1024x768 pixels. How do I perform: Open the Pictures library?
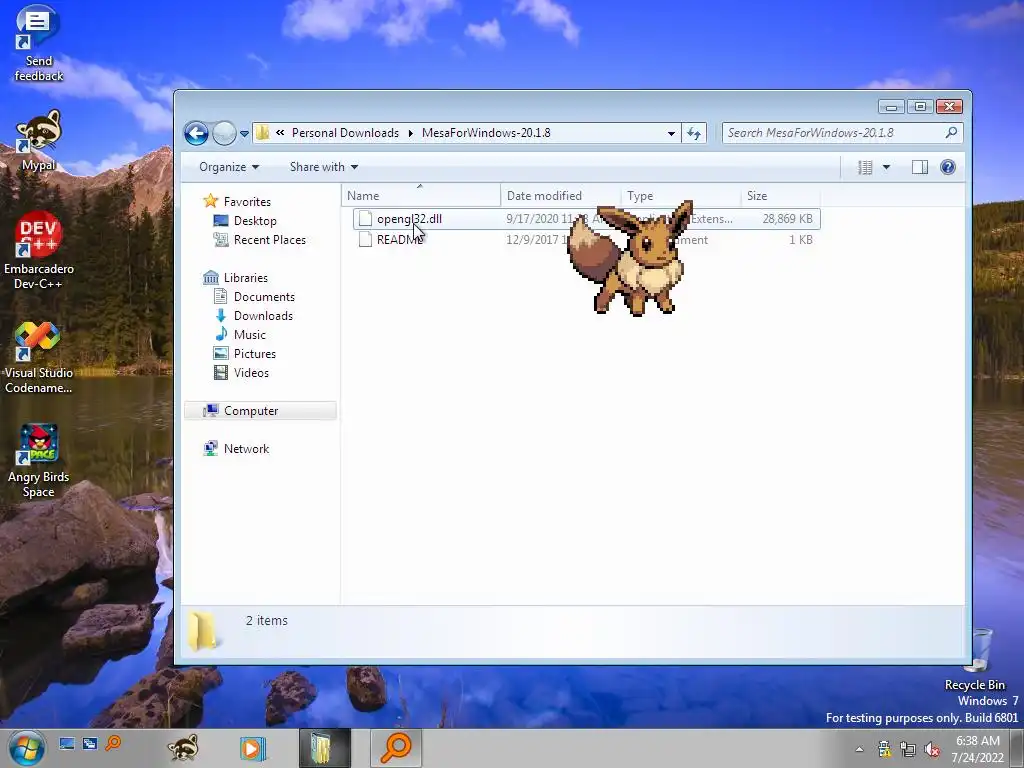(x=254, y=353)
